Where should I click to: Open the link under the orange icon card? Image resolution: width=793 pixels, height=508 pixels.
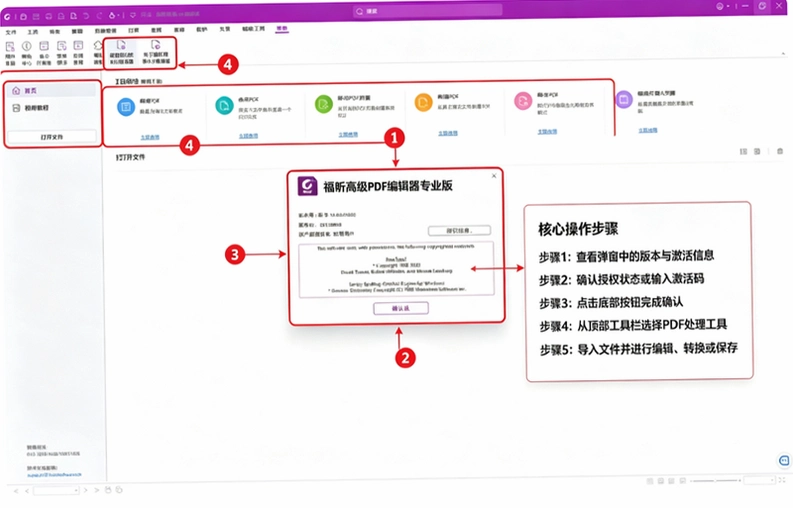pos(448,133)
